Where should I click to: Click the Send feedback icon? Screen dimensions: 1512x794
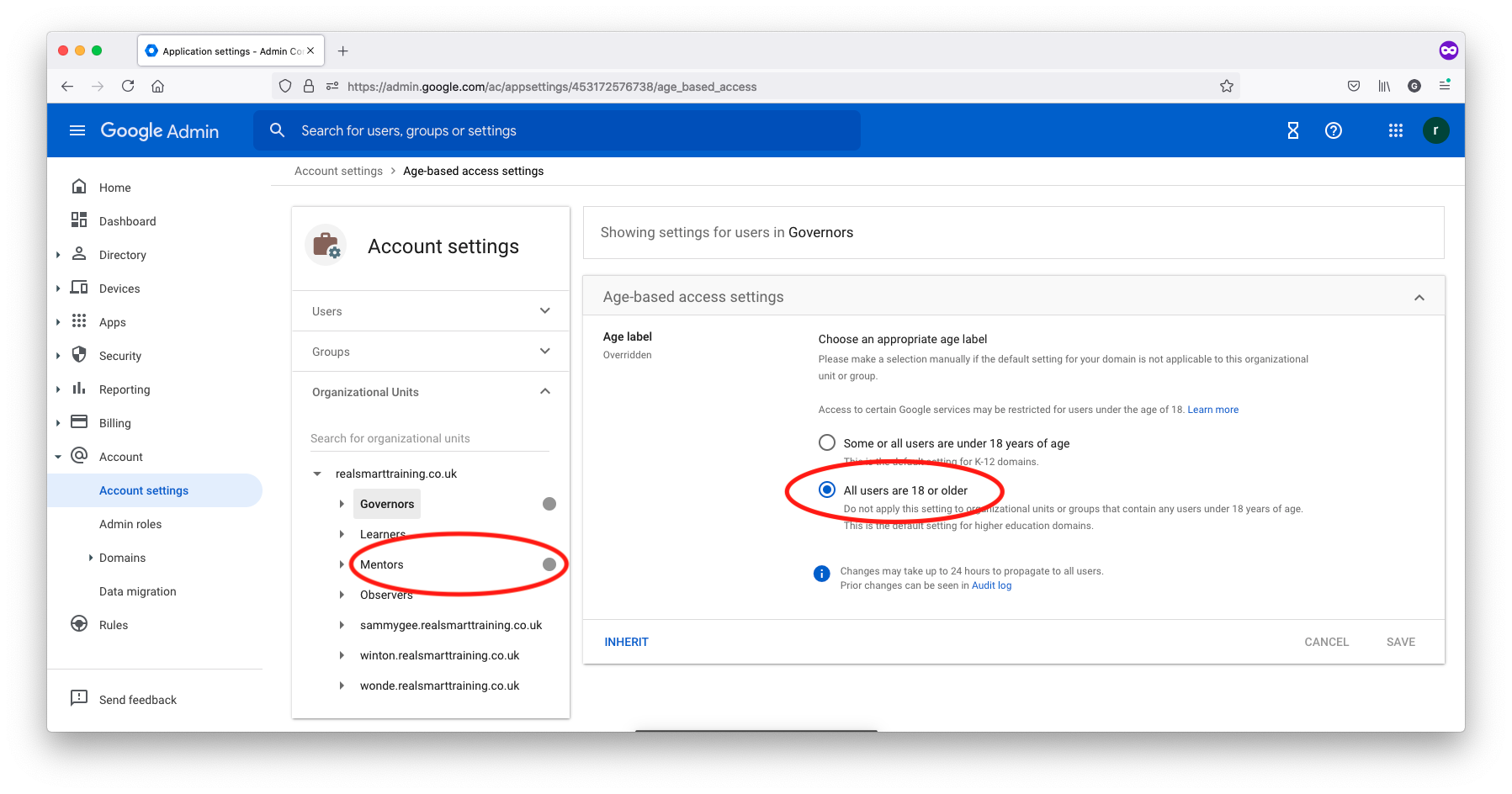tap(79, 698)
